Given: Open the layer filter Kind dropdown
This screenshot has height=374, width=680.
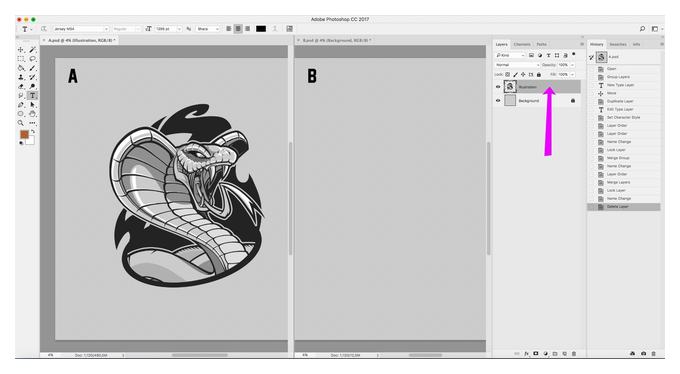Looking at the screenshot, I should click(x=510, y=56).
